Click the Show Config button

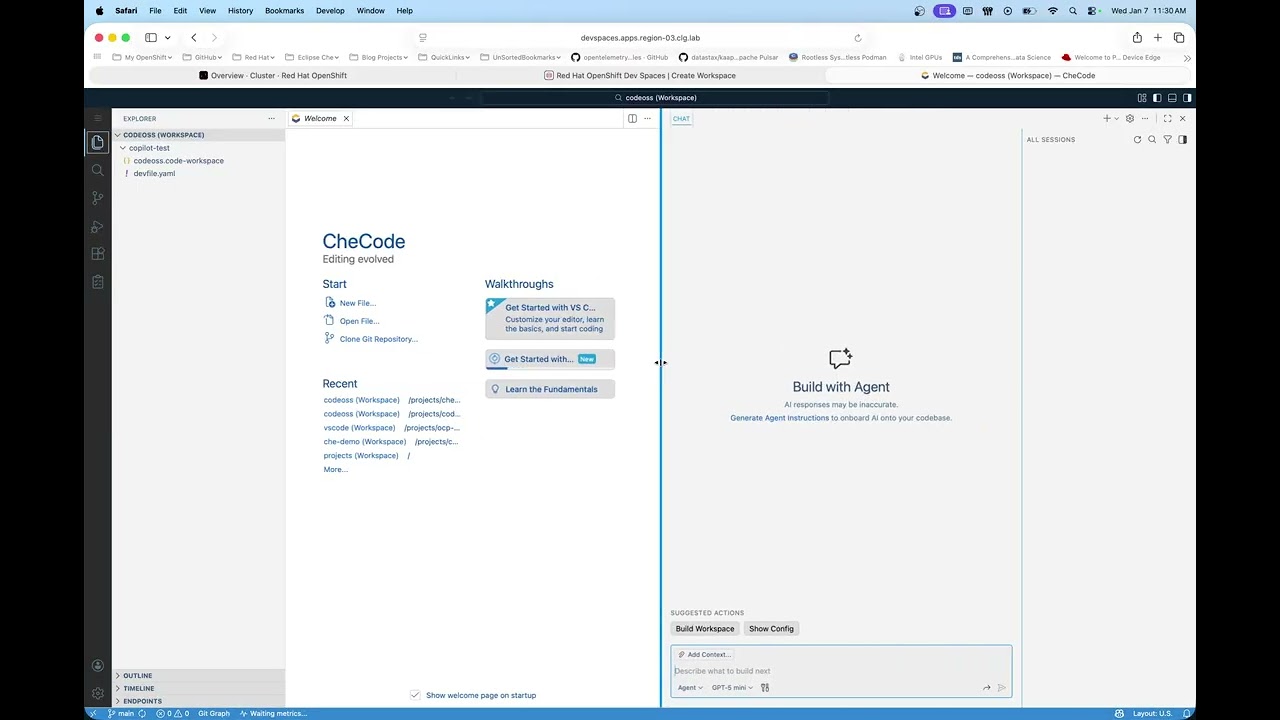(771, 629)
